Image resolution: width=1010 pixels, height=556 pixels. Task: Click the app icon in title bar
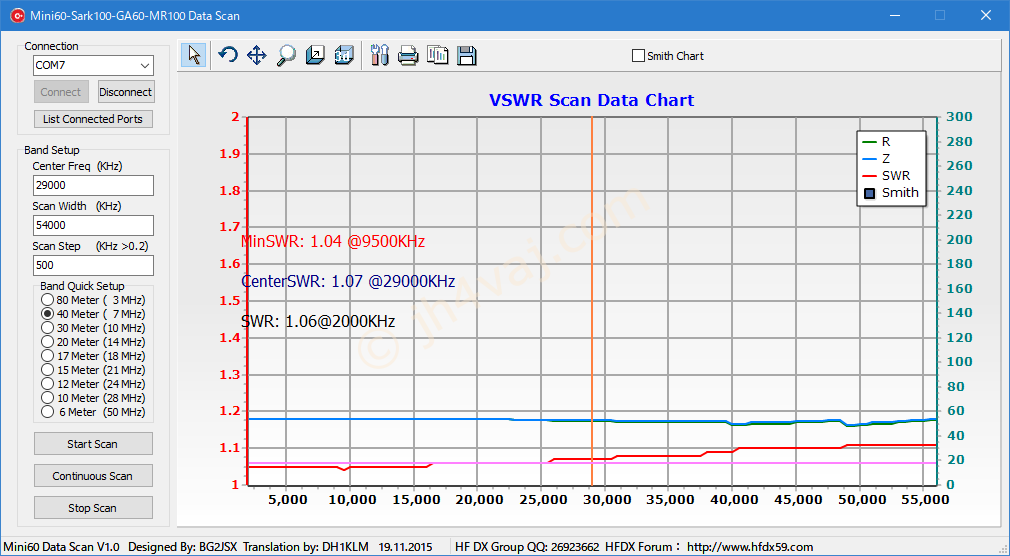(x=17, y=15)
